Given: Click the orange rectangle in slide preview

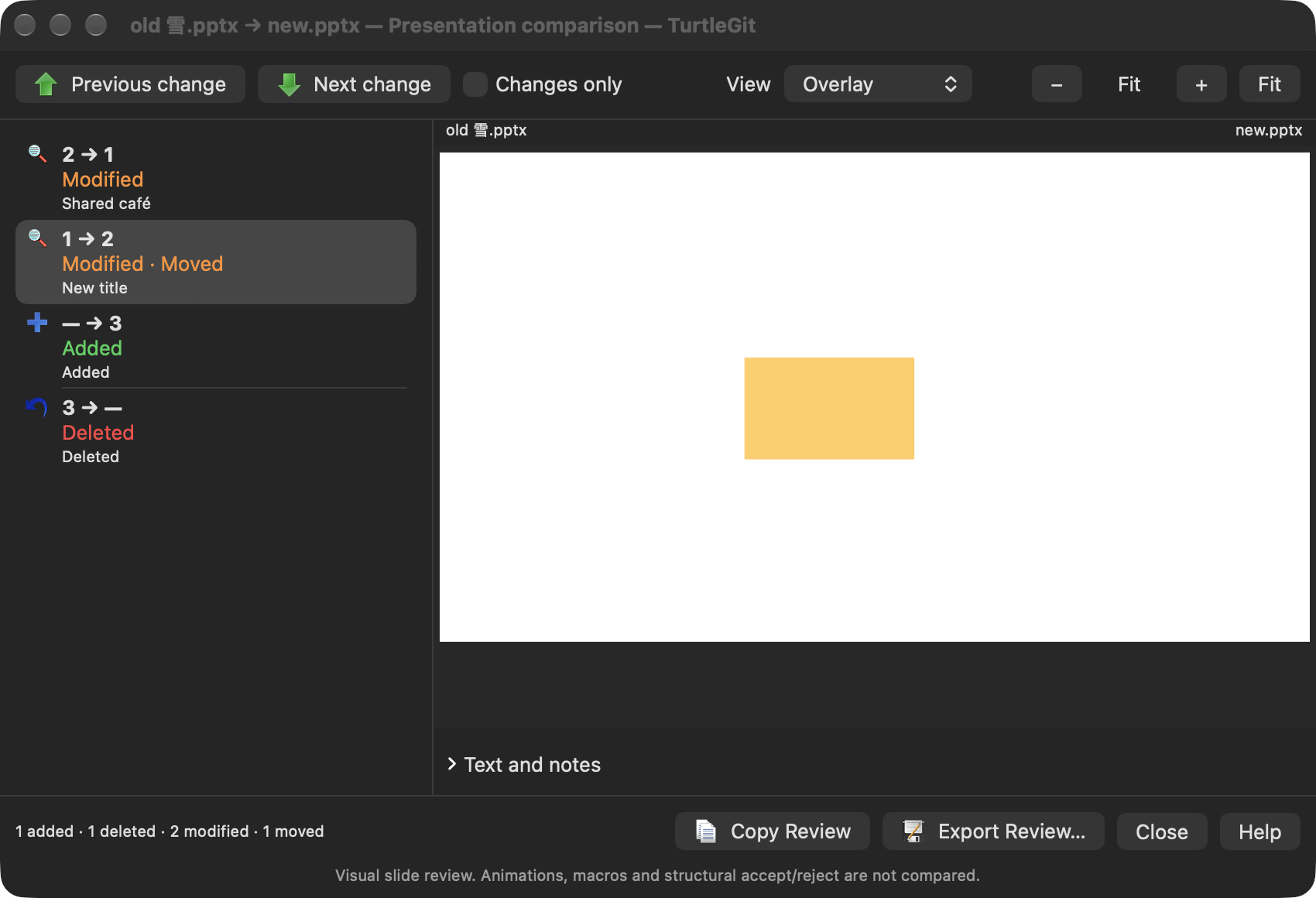Looking at the screenshot, I should pos(829,408).
